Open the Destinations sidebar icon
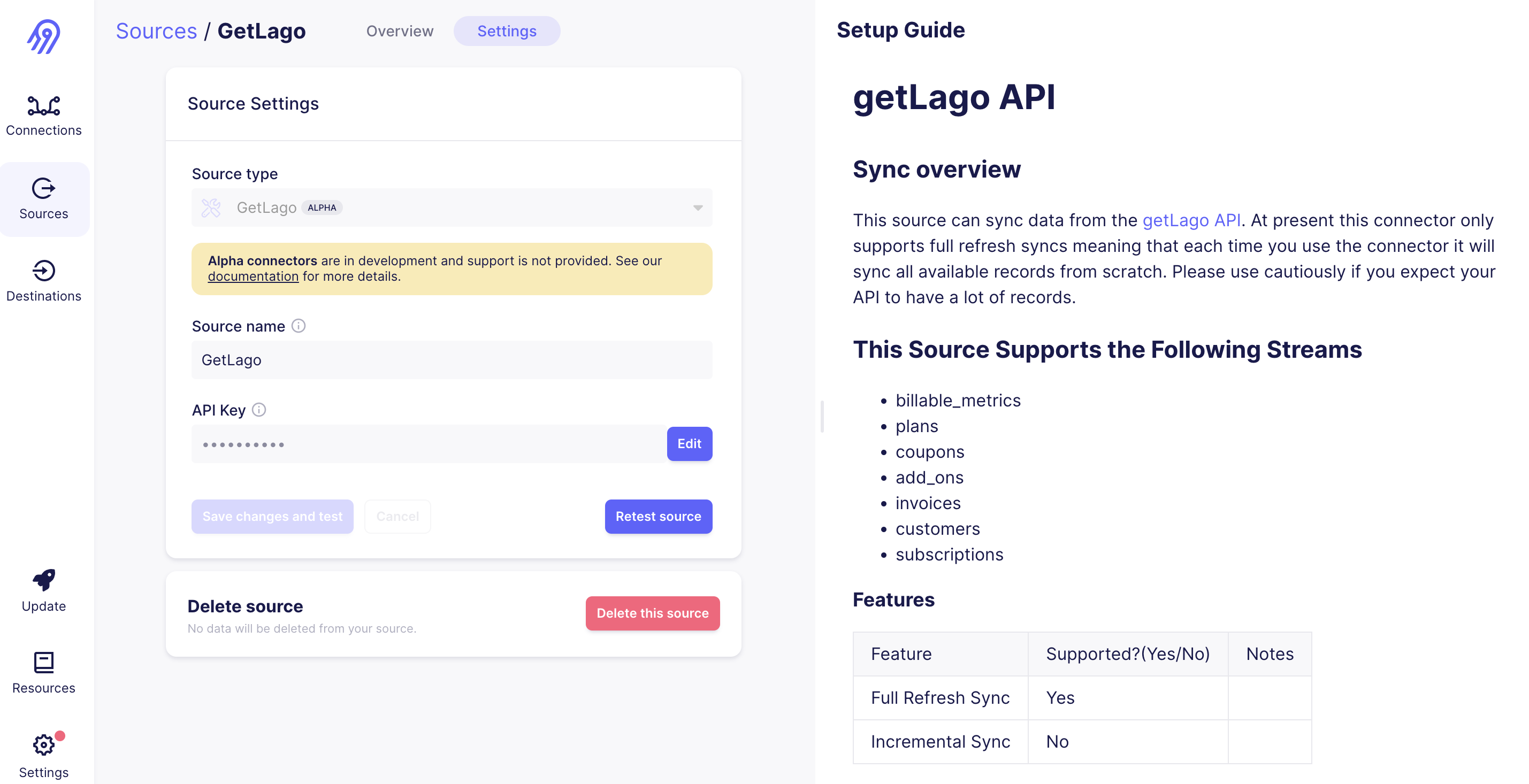Image resolution: width=1529 pixels, height=784 pixels. pos(44,271)
